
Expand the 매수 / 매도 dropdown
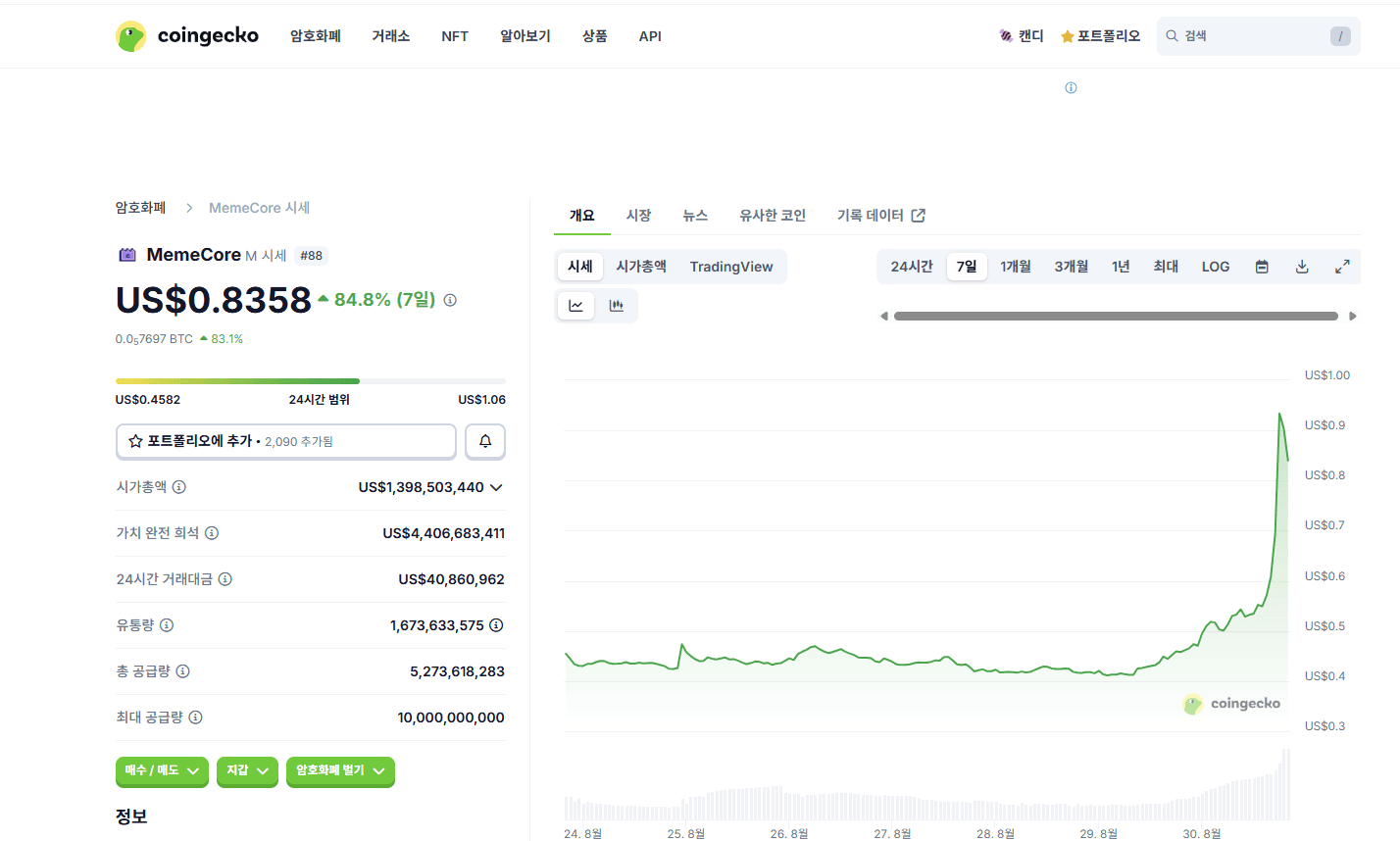coord(162,771)
